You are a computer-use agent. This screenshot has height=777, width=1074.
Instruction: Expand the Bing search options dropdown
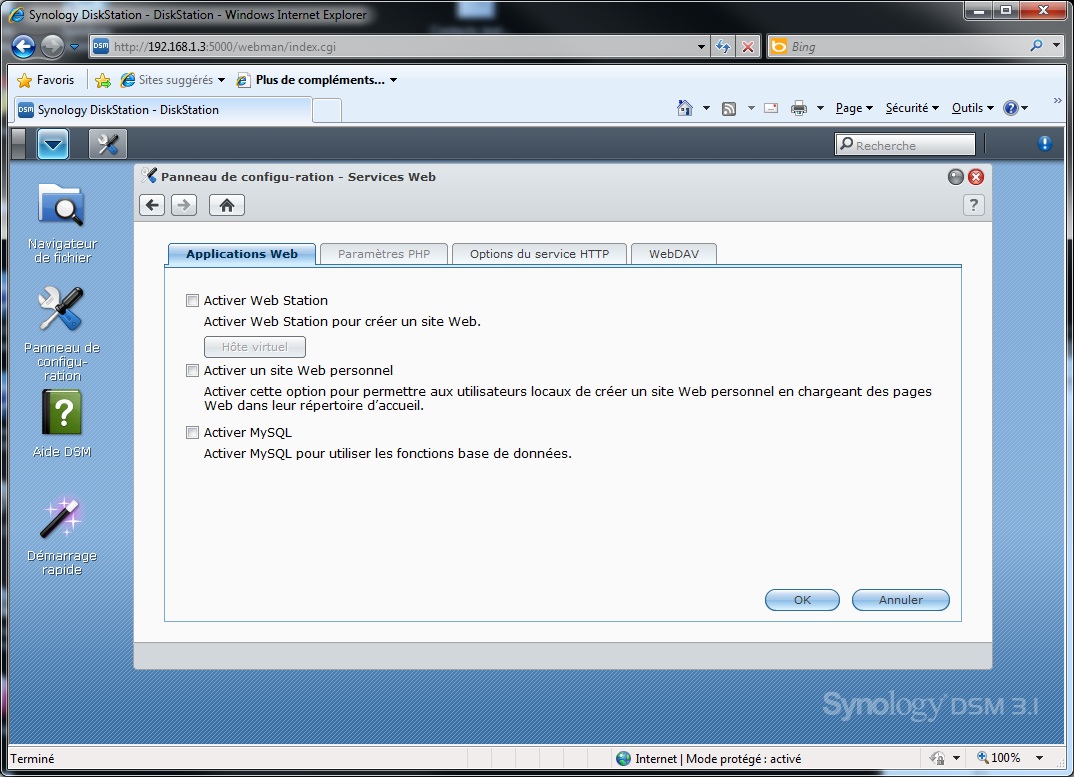[x=1056, y=46]
